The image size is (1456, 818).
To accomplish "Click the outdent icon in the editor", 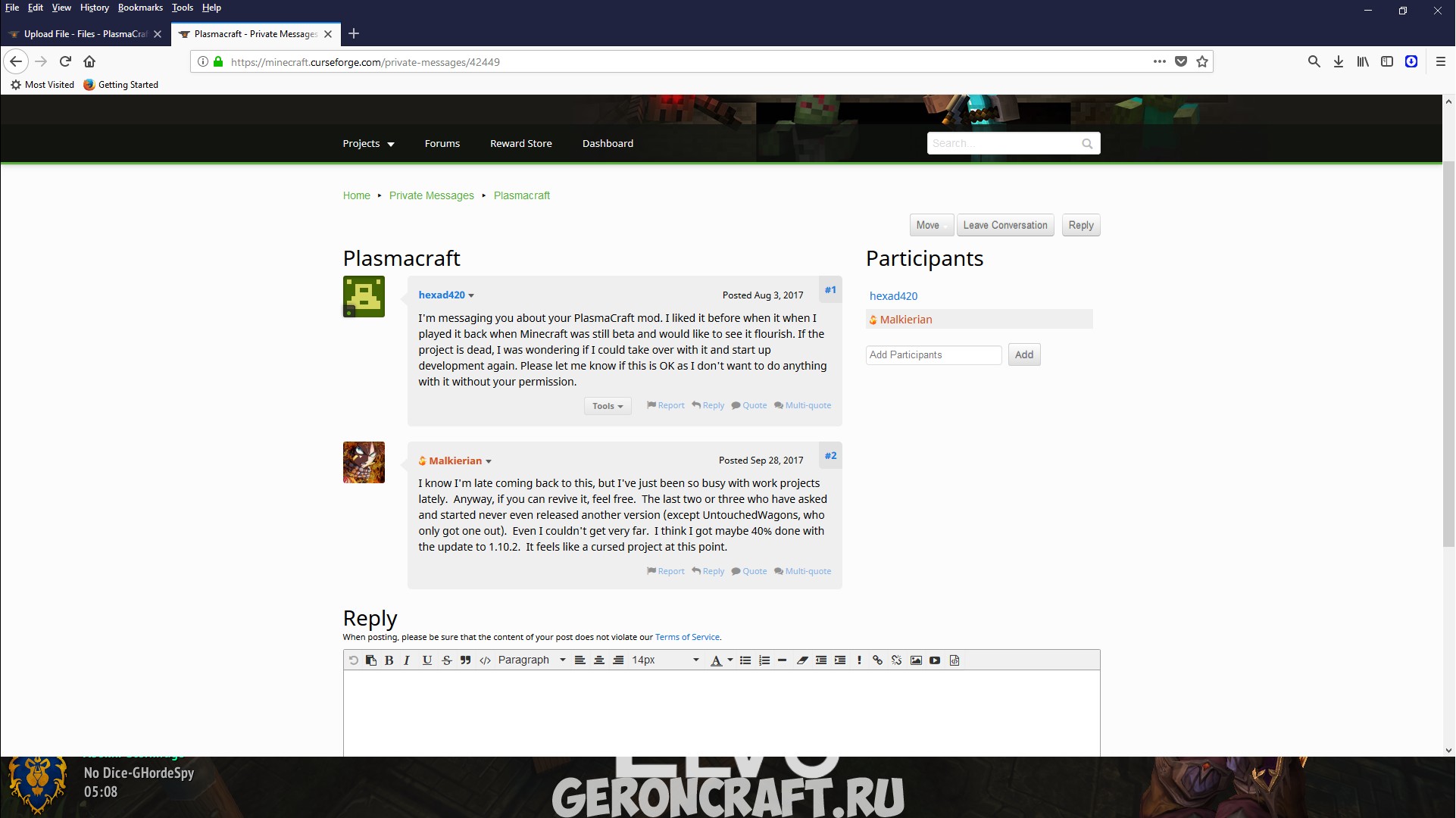I will click(x=821, y=660).
